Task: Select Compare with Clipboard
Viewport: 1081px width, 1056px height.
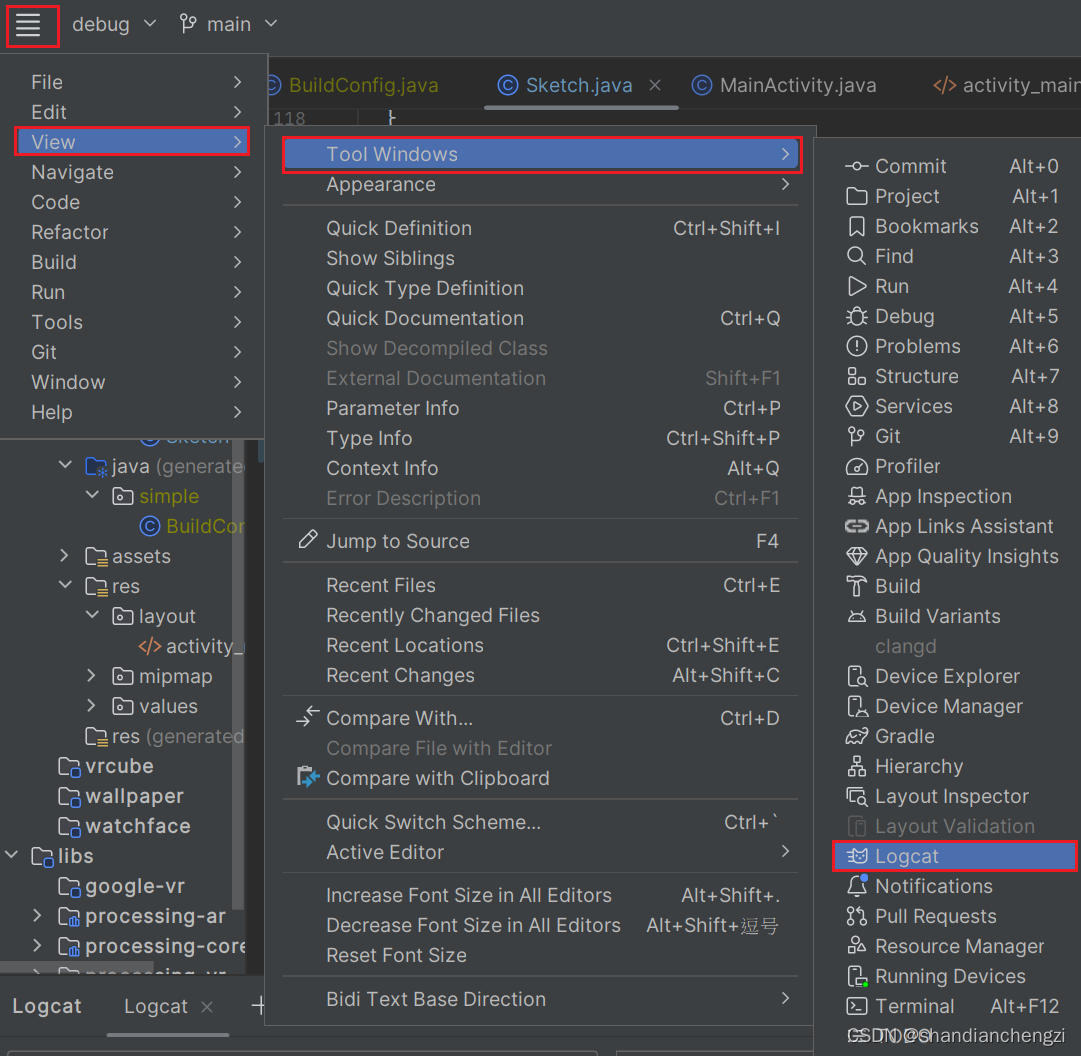Action: [540, 778]
